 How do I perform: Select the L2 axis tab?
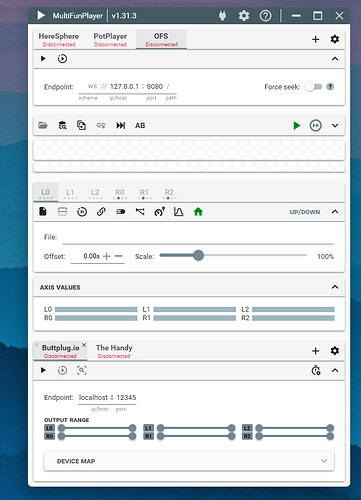coord(95,193)
